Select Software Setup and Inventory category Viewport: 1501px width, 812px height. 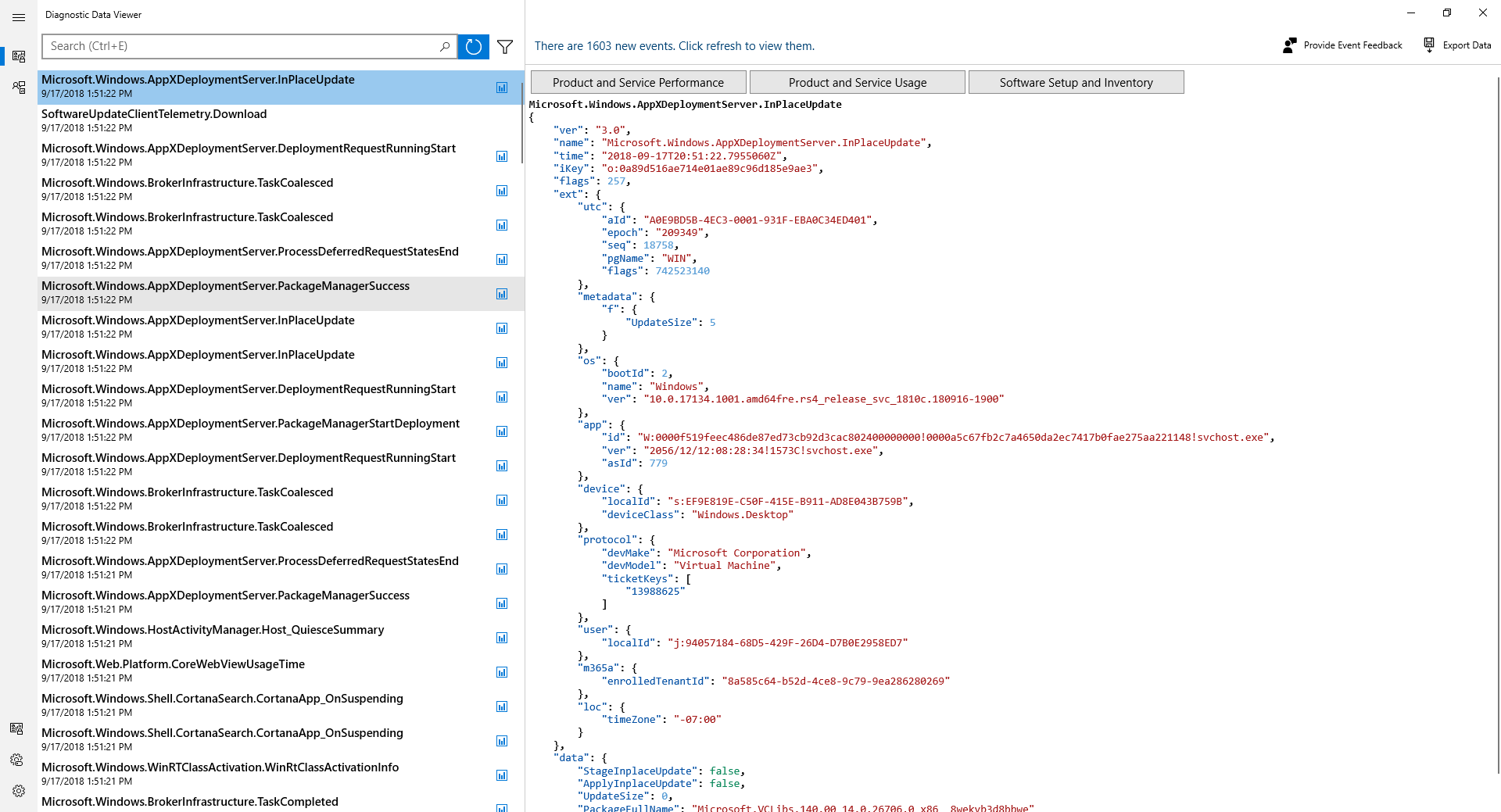click(1076, 83)
